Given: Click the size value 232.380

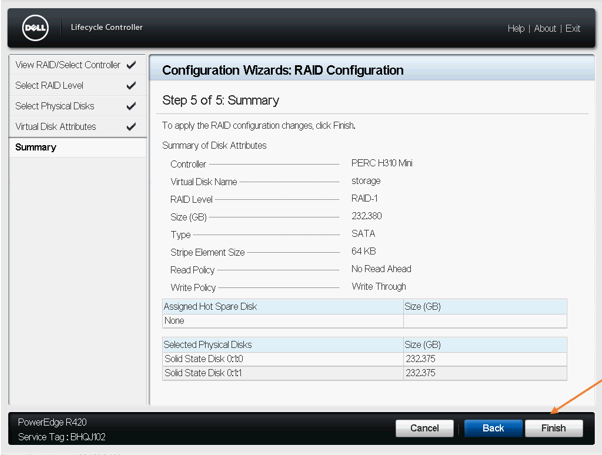Looking at the screenshot, I should (x=367, y=216).
